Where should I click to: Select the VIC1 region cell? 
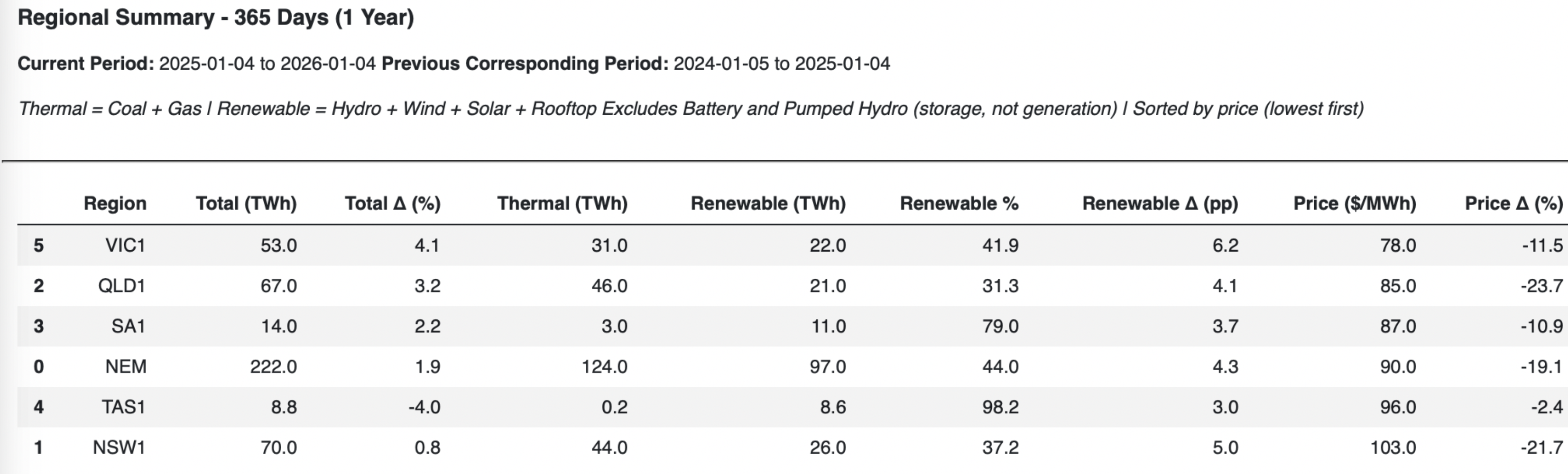(x=125, y=245)
